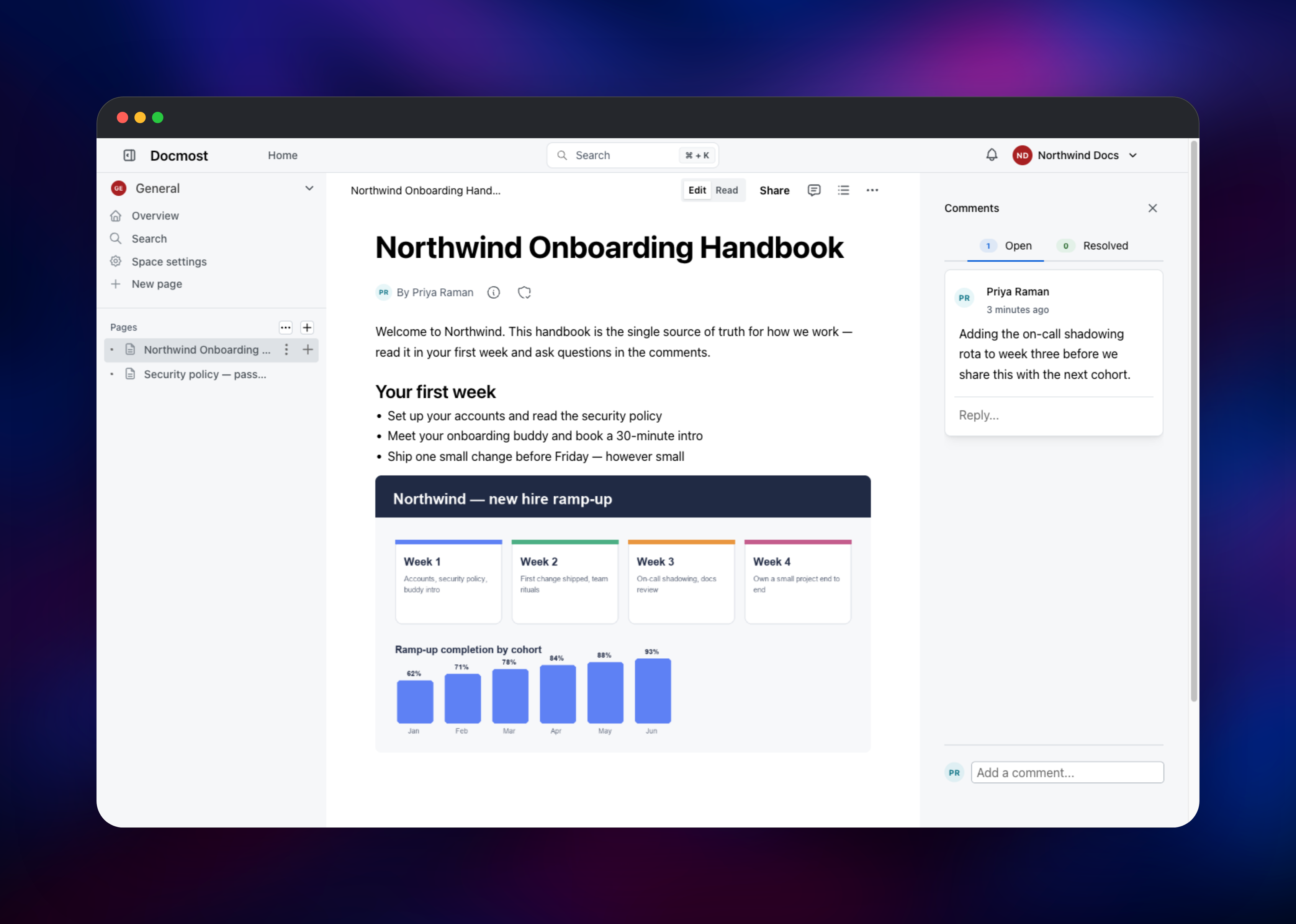Image resolution: width=1296 pixels, height=924 pixels.
Task: Click the shield icon beside author name
Action: (x=524, y=293)
